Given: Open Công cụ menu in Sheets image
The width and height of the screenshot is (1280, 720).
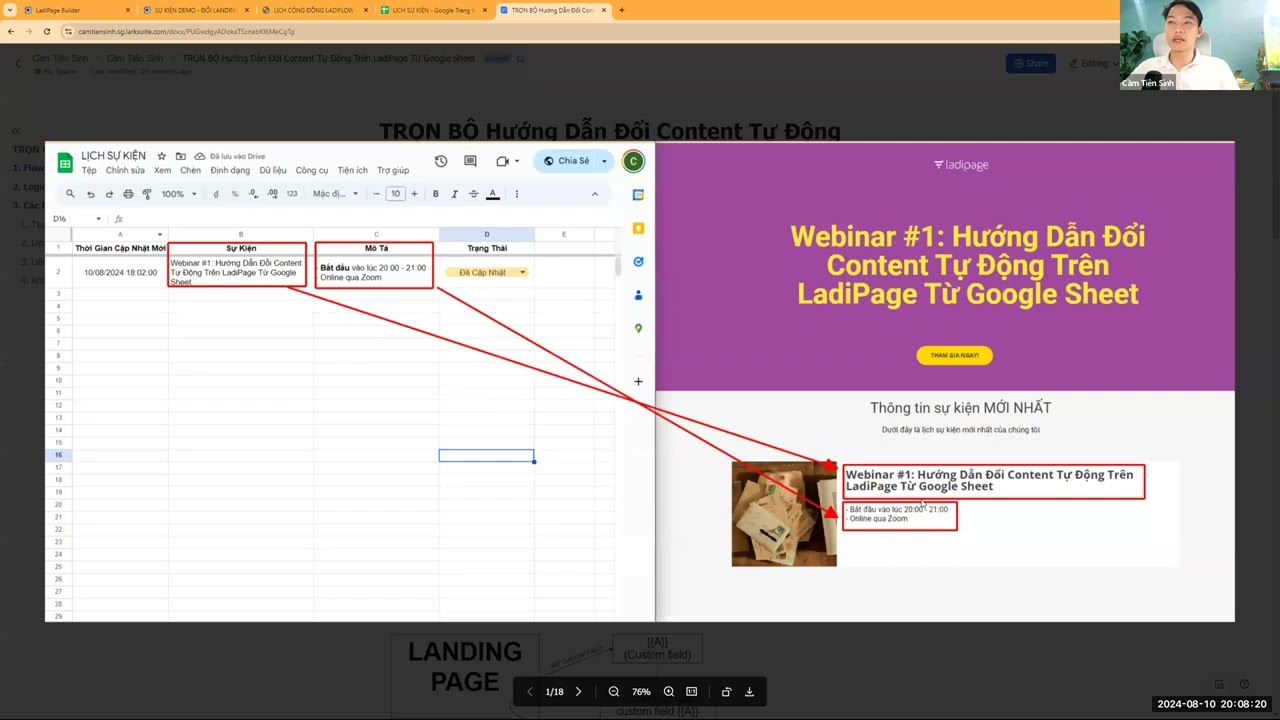Looking at the screenshot, I should click(x=312, y=171).
